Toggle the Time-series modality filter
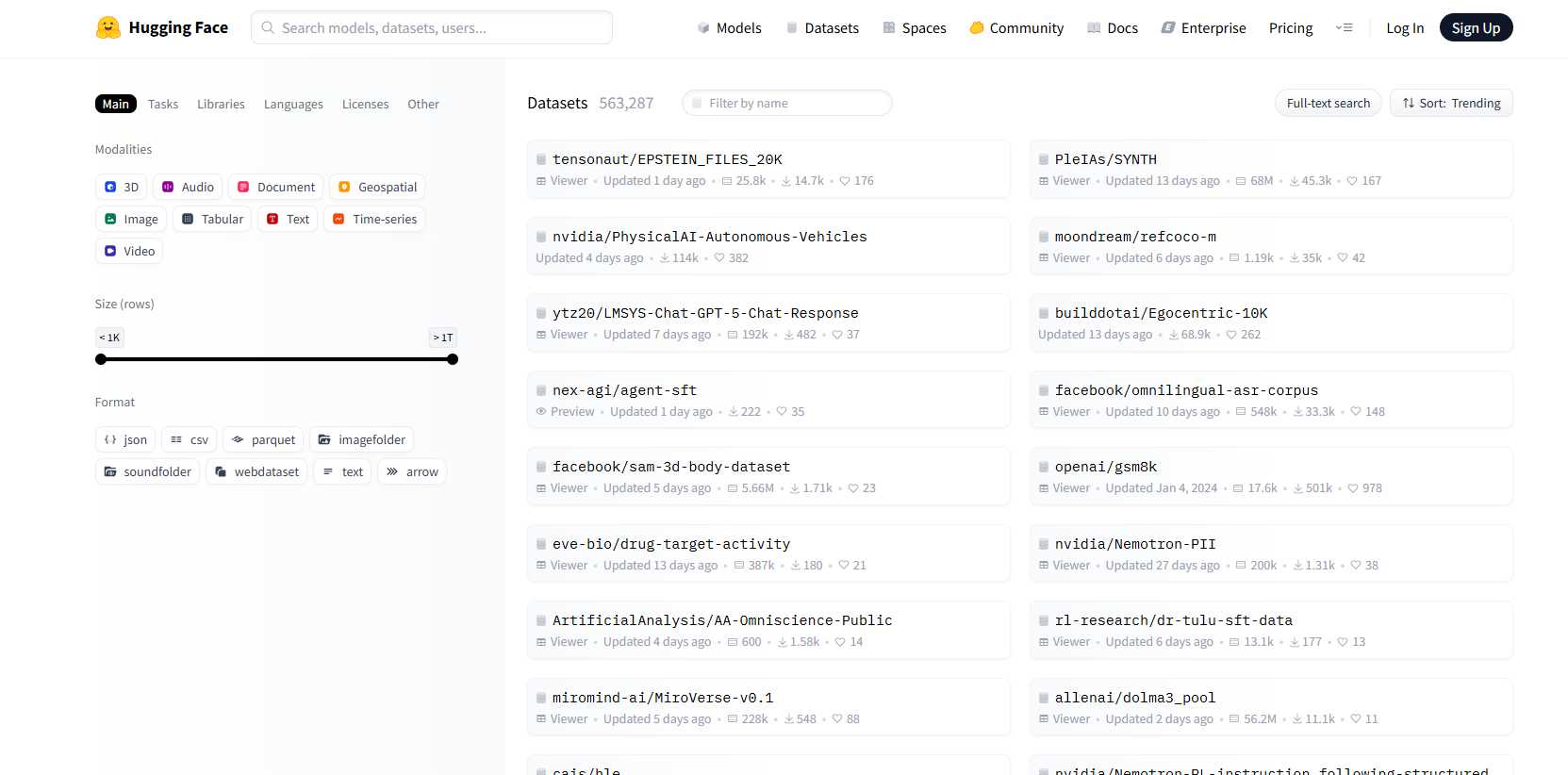This screenshot has width=1568, height=775. coord(374,219)
